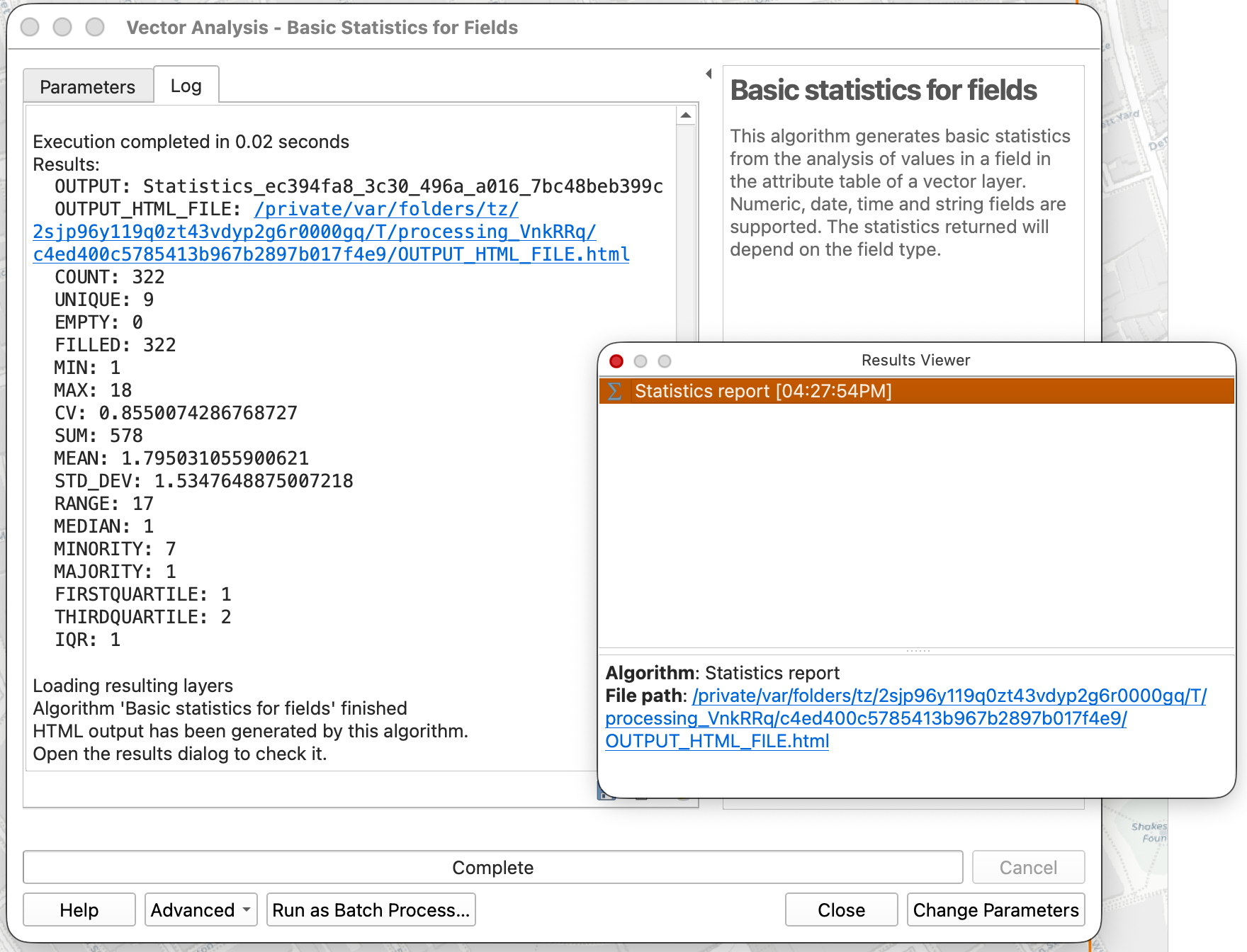Viewport: 1247px width, 952px height.
Task: Click the sigma icon beside Statistics report
Action: [615, 391]
